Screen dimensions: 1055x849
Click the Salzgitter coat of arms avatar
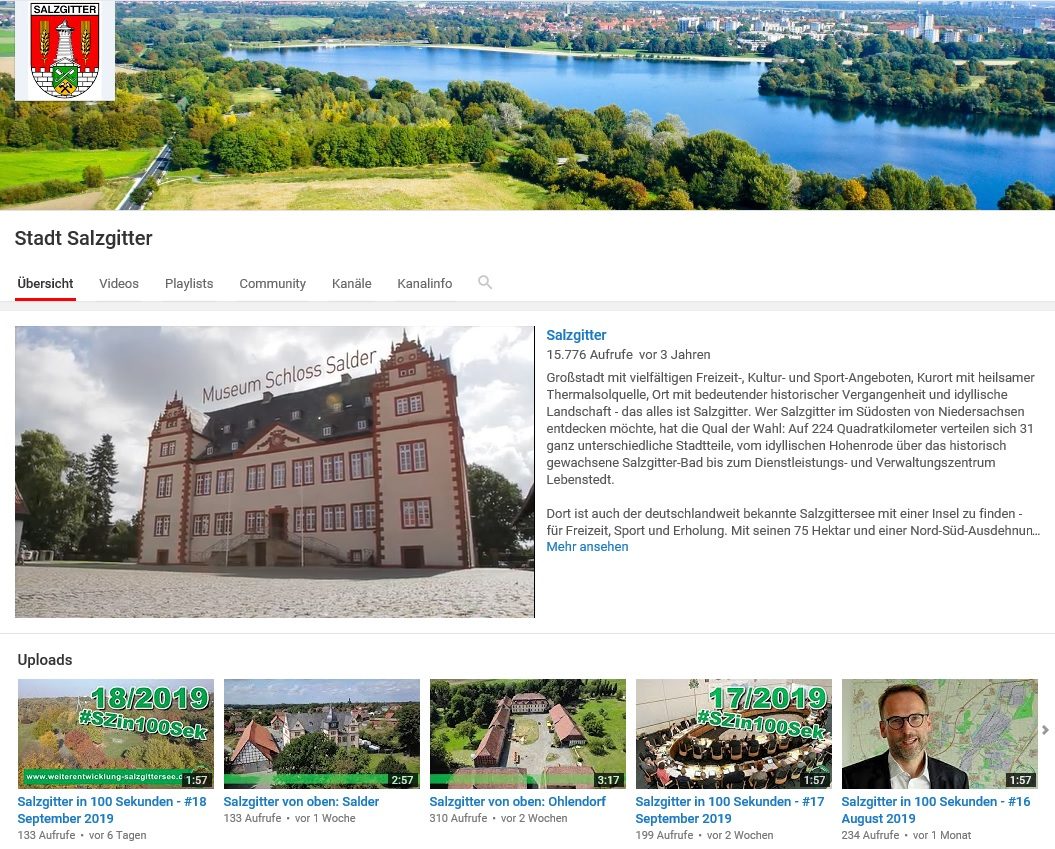click(65, 51)
